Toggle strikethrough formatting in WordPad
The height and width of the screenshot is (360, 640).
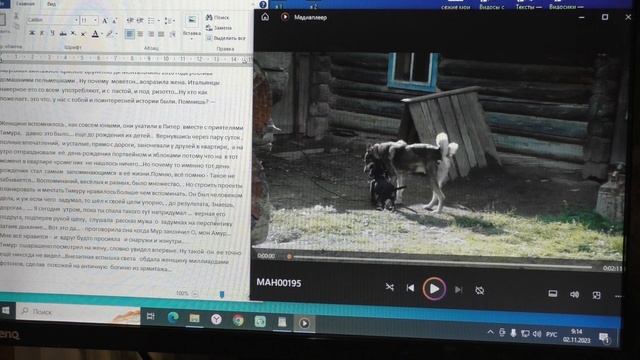point(63,33)
